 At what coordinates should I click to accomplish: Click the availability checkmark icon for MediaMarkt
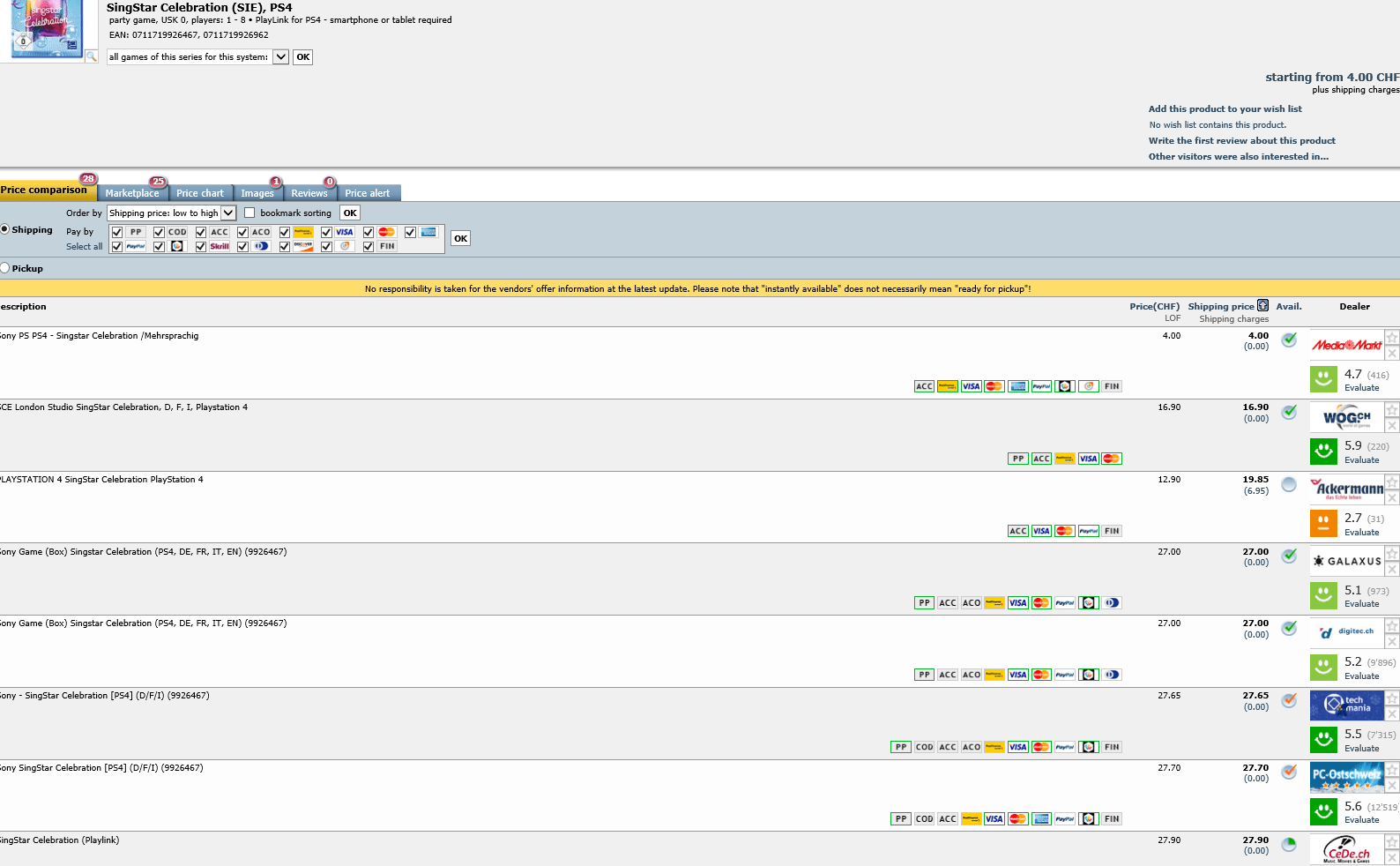click(1289, 340)
